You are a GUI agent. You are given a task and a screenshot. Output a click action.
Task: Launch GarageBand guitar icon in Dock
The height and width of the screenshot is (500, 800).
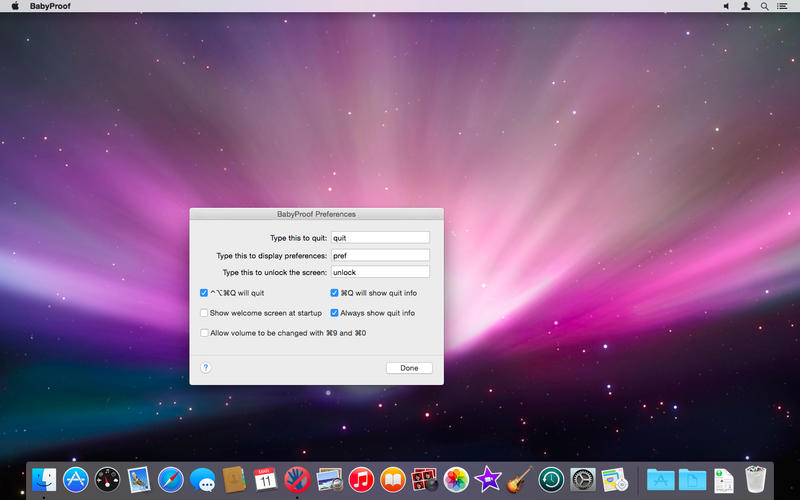[519, 480]
